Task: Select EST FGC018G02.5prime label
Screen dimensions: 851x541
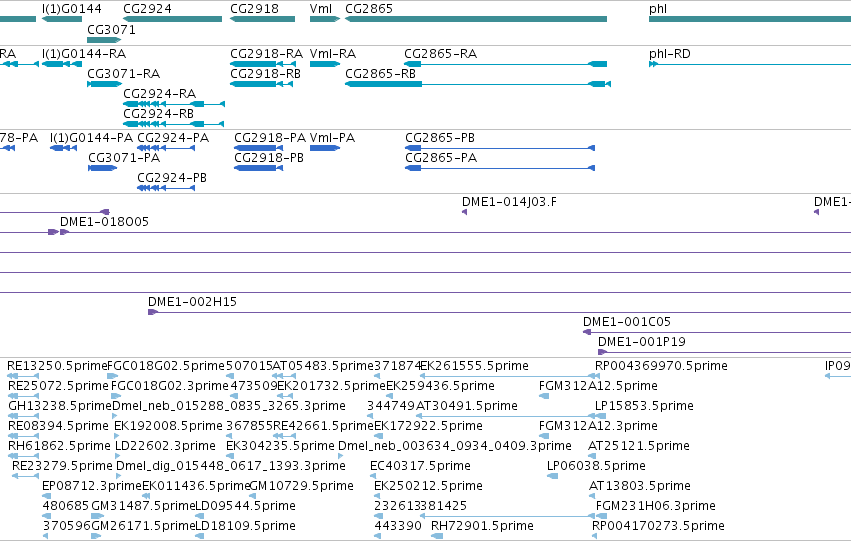Action: (166, 366)
